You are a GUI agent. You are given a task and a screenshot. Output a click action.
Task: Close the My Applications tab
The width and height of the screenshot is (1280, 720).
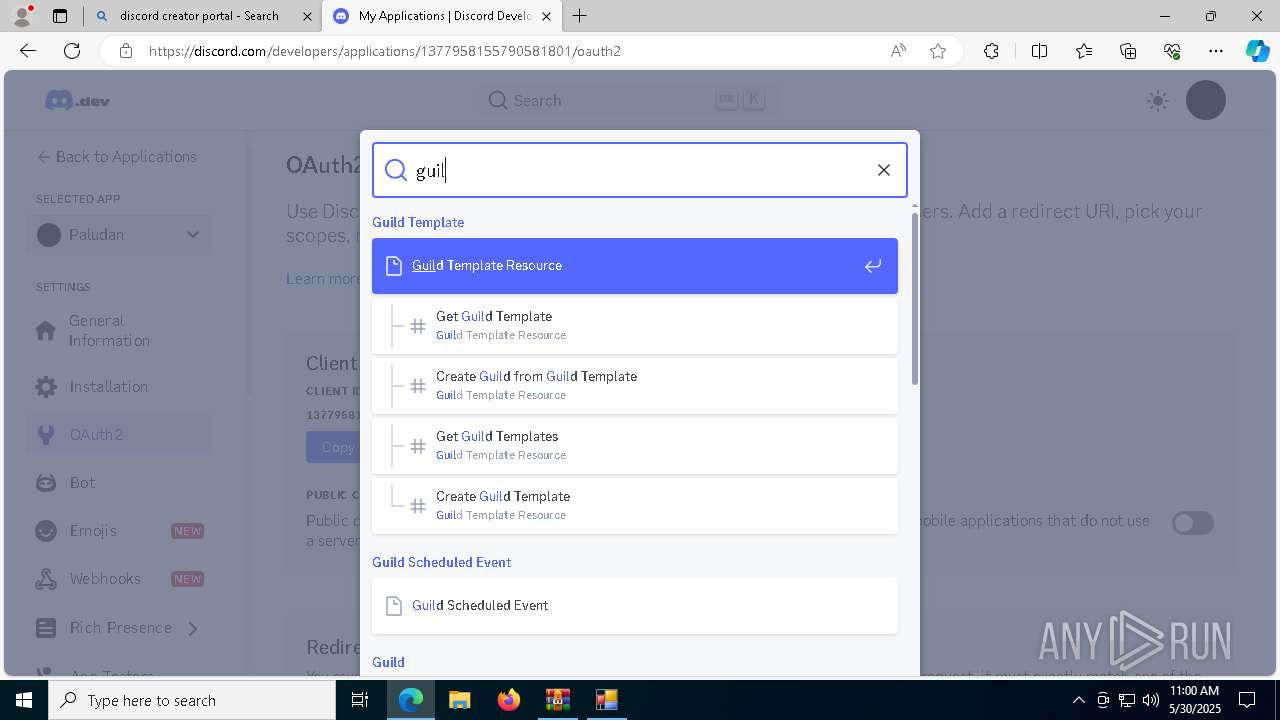[546, 16]
